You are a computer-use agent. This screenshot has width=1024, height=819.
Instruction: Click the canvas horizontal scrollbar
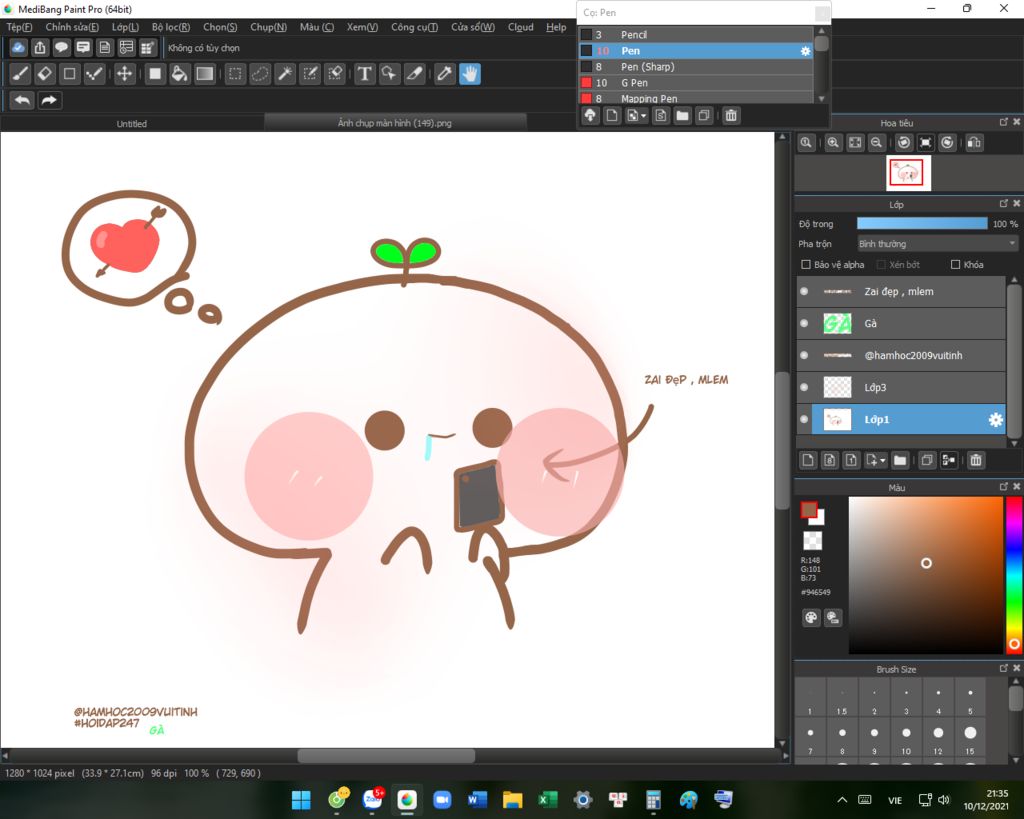click(386, 756)
